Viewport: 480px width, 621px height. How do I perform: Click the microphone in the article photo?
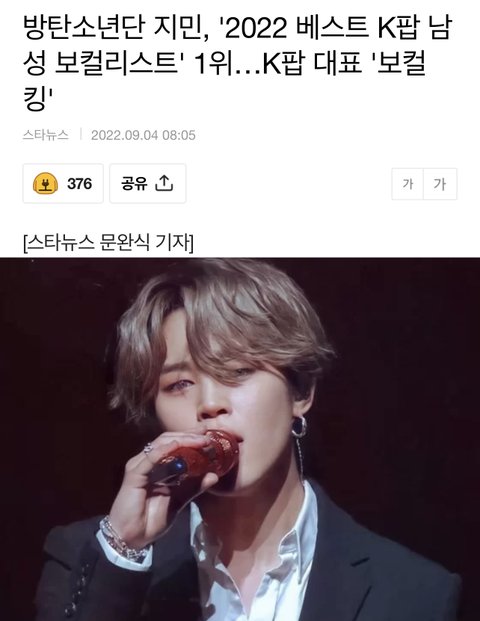(195, 457)
